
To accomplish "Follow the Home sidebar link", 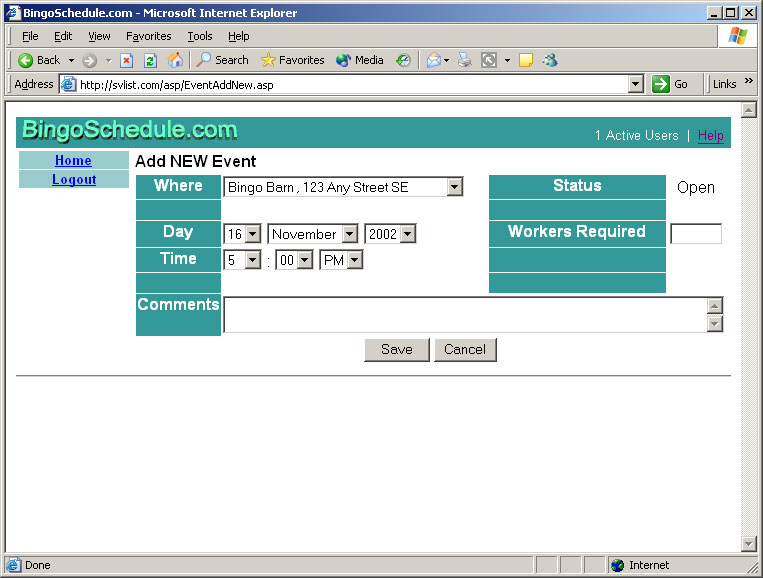I will pos(73,160).
